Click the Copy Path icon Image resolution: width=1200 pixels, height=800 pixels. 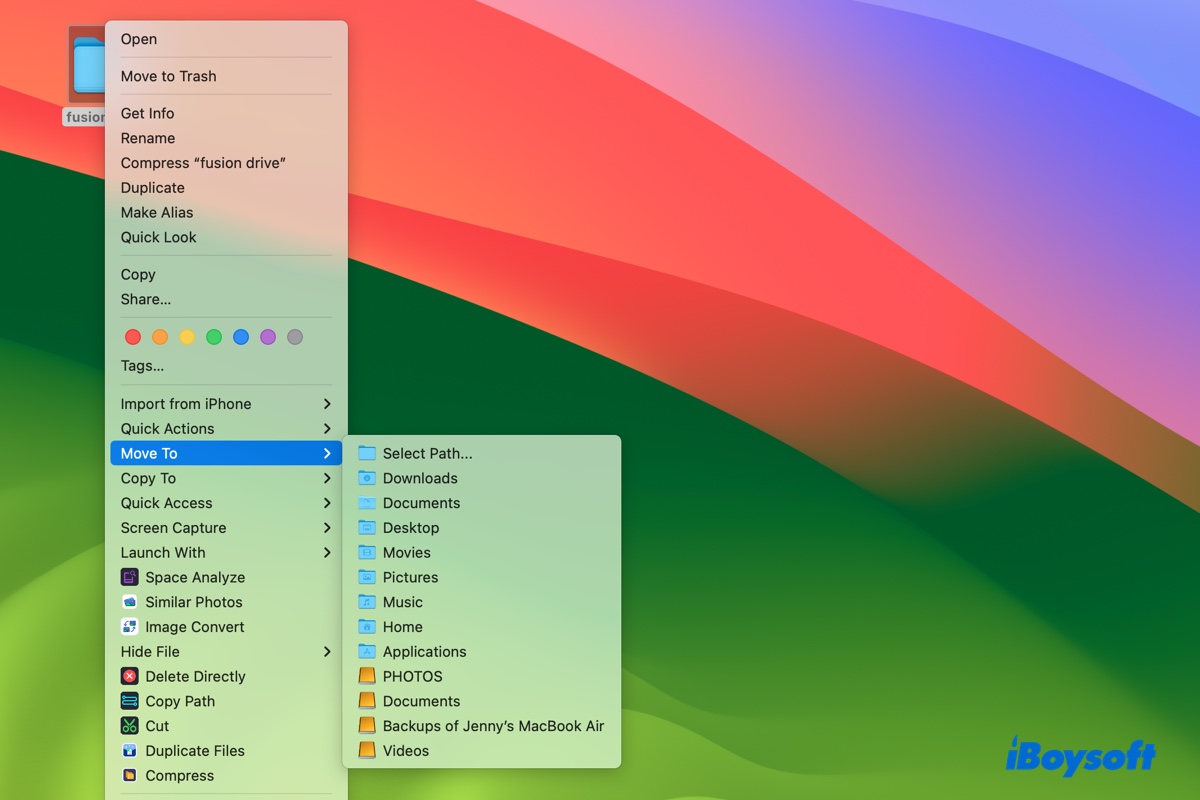pyautogui.click(x=129, y=701)
